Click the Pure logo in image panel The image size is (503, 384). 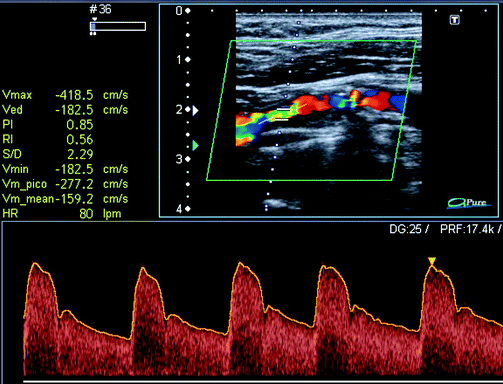[468, 203]
